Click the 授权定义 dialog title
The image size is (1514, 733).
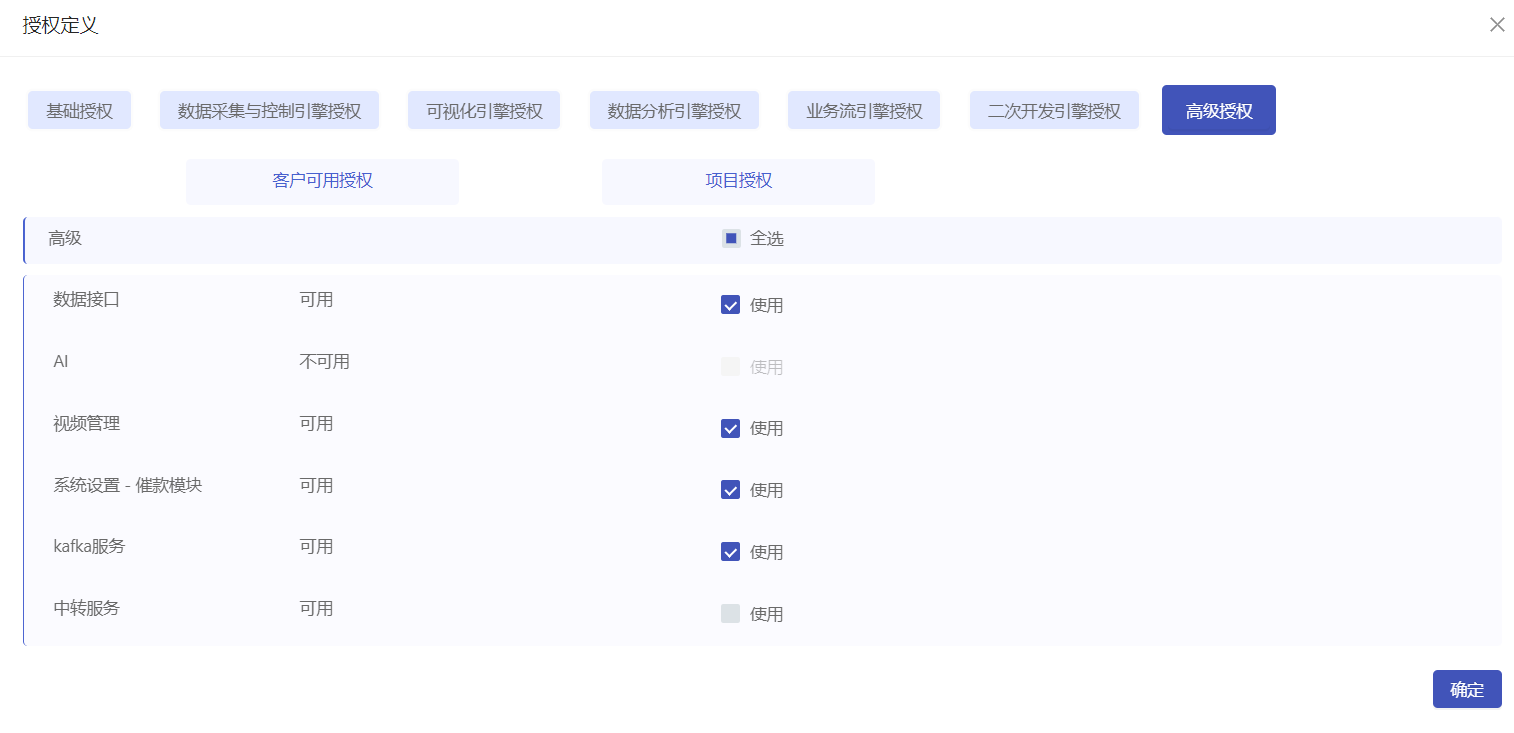(x=60, y=25)
